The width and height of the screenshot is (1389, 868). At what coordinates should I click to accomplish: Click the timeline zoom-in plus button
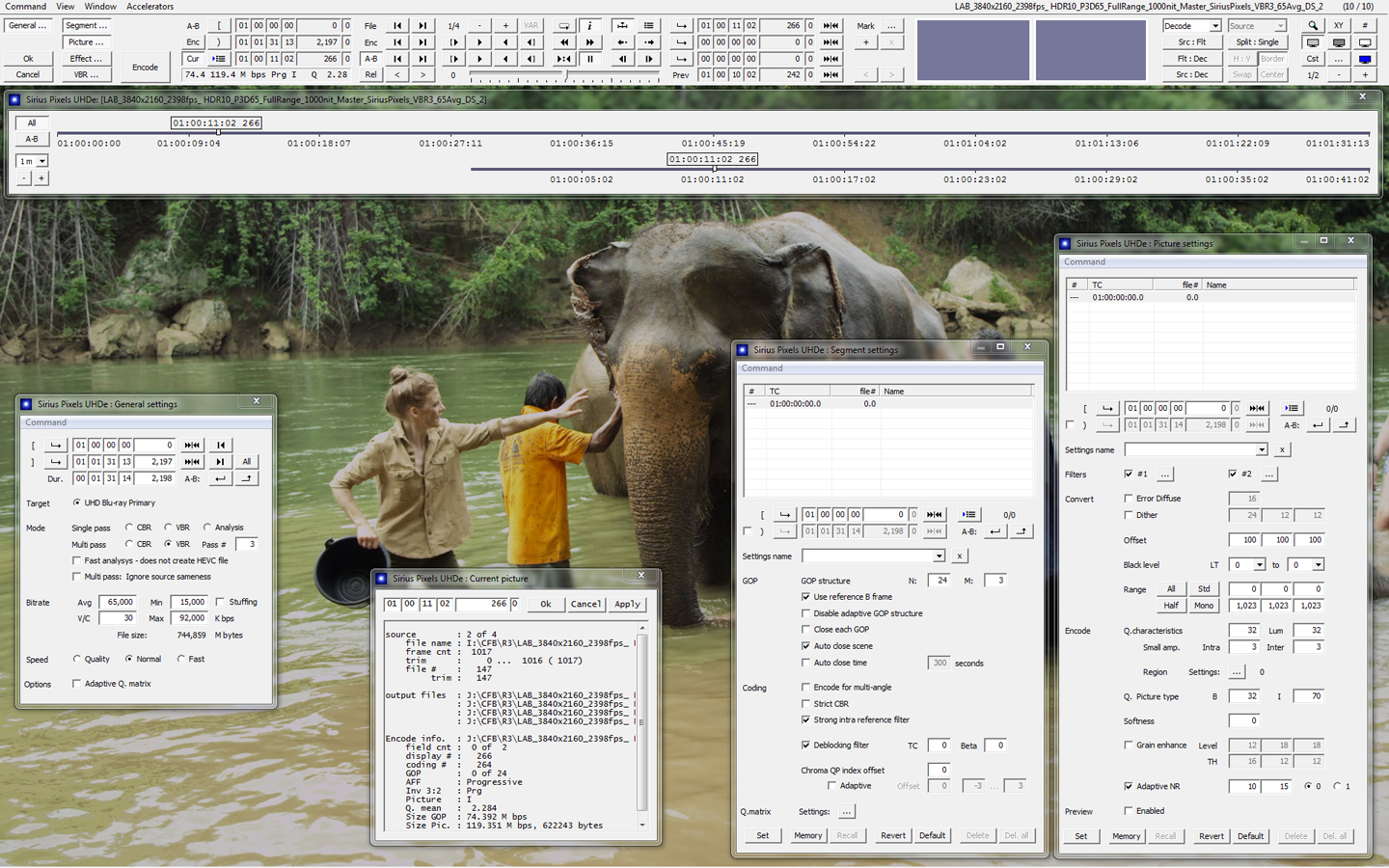(41, 177)
